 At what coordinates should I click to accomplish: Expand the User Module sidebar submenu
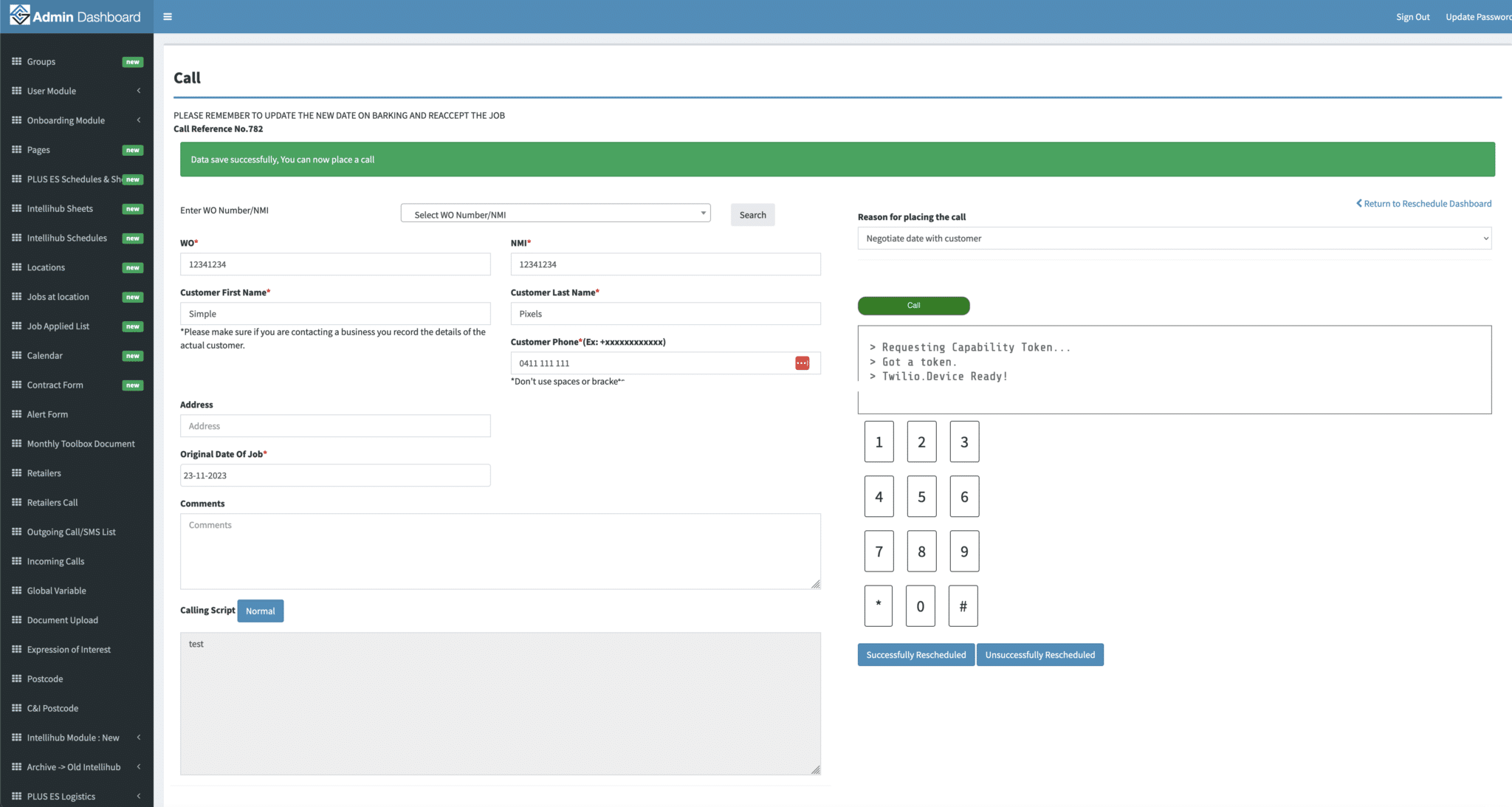(x=77, y=91)
